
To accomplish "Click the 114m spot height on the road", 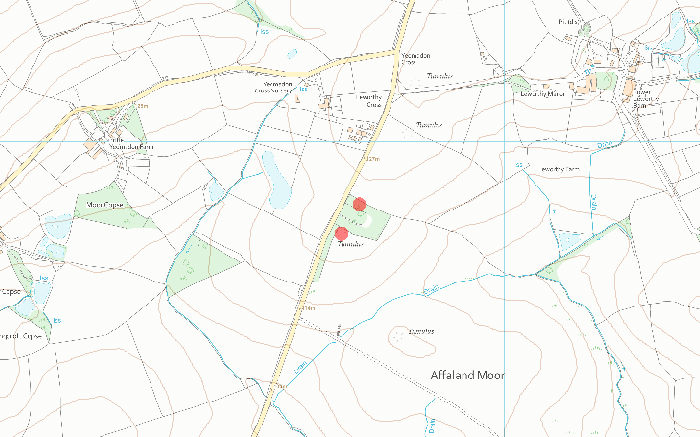I will coord(308,308).
